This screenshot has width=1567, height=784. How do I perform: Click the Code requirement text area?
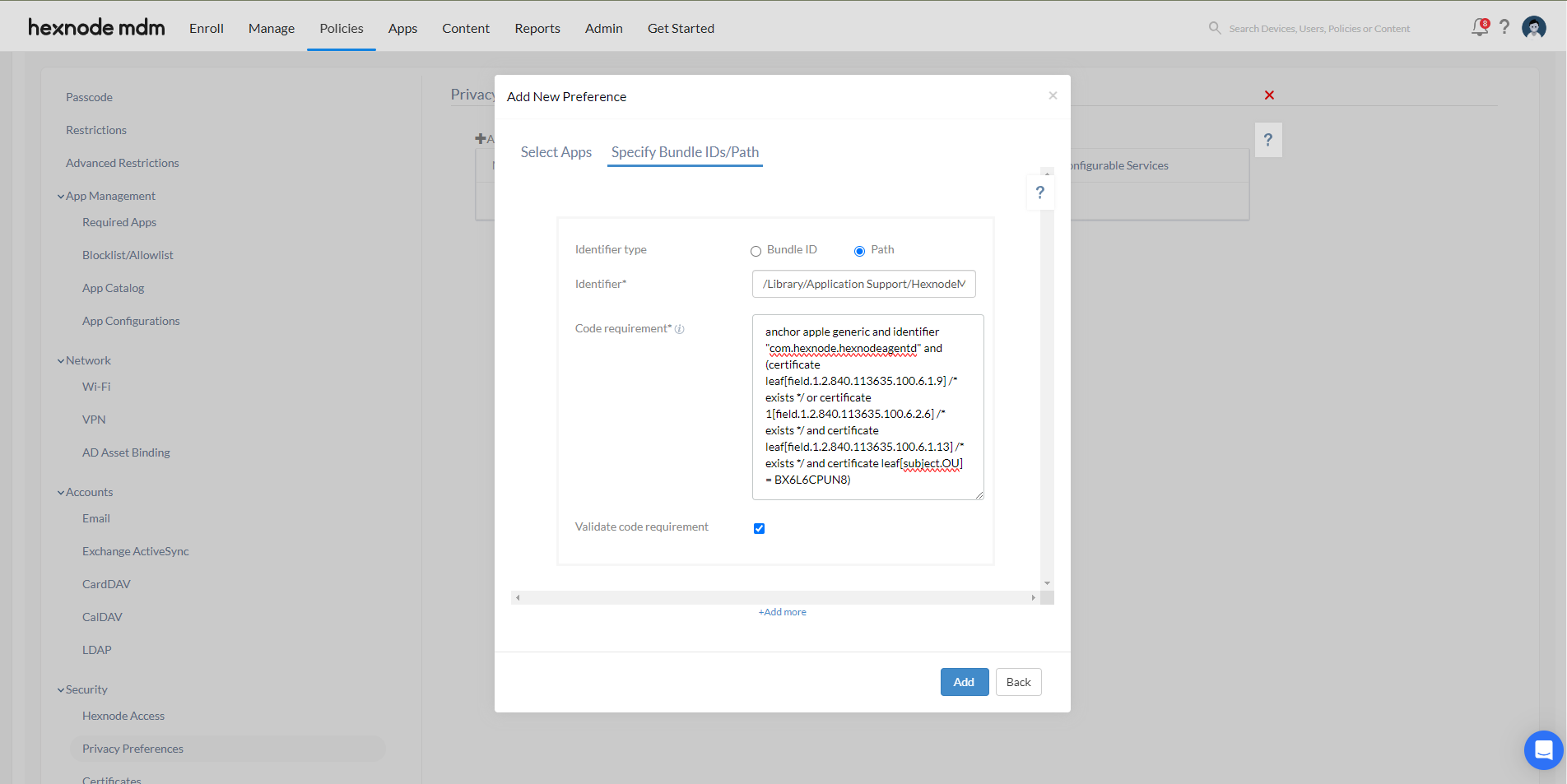tap(867, 407)
